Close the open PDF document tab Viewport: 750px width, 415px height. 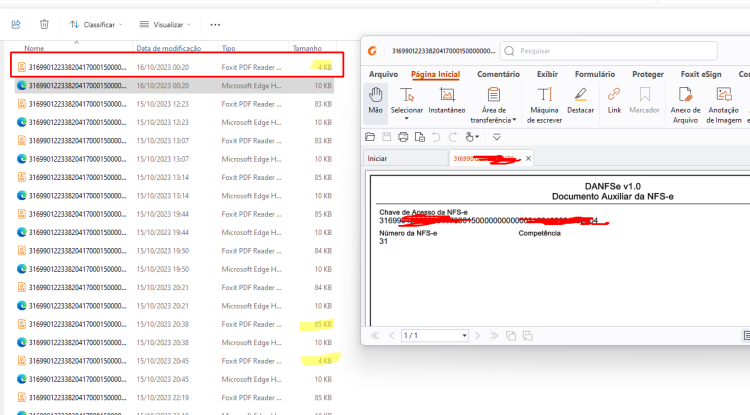pos(528,158)
